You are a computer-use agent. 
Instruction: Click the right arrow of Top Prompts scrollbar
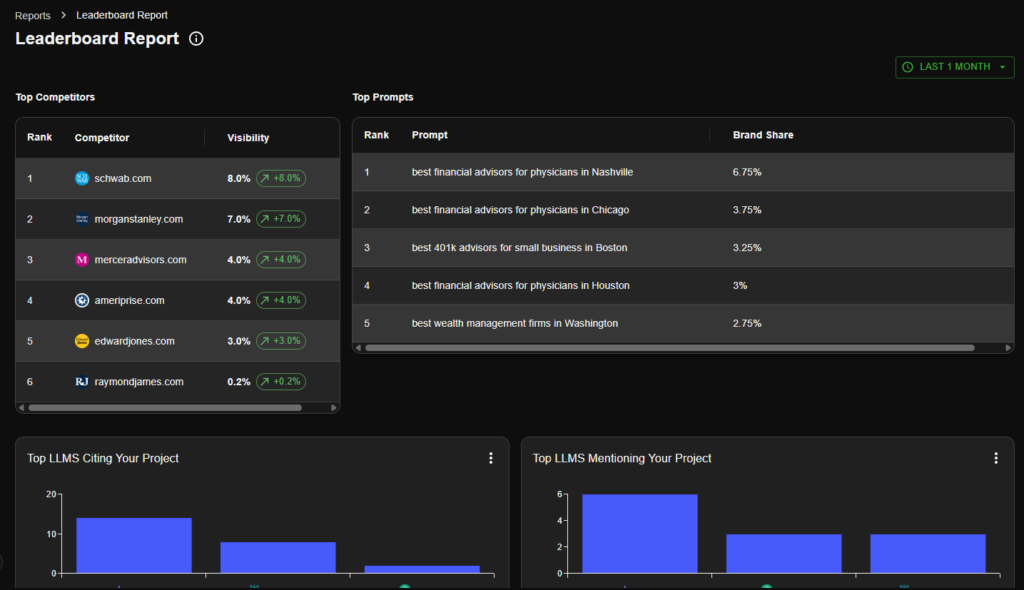(x=1008, y=348)
